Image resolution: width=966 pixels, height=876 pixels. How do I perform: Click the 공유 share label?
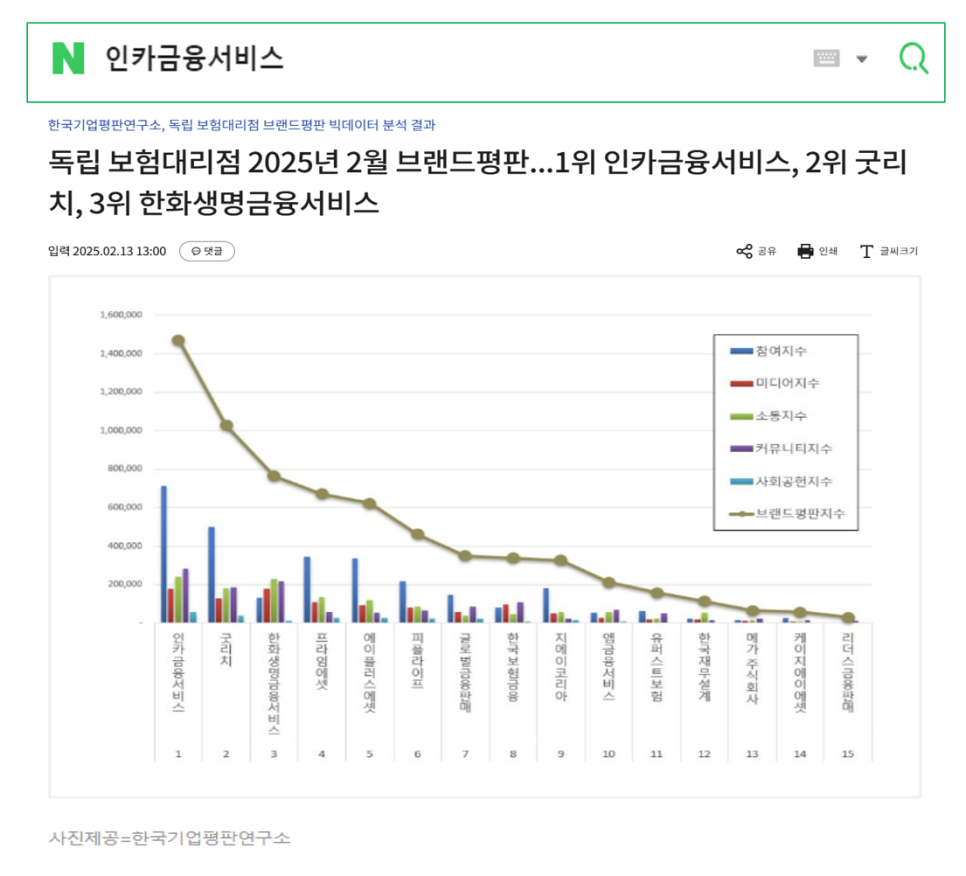coord(767,251)
